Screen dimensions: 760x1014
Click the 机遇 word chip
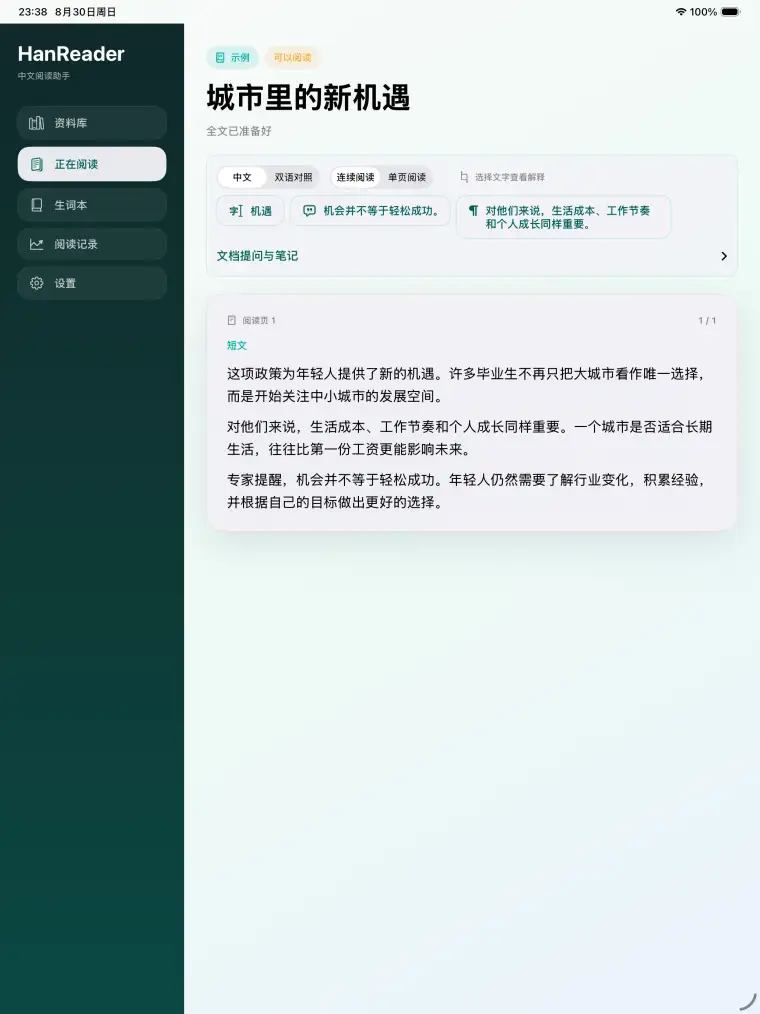coord(250,211)
